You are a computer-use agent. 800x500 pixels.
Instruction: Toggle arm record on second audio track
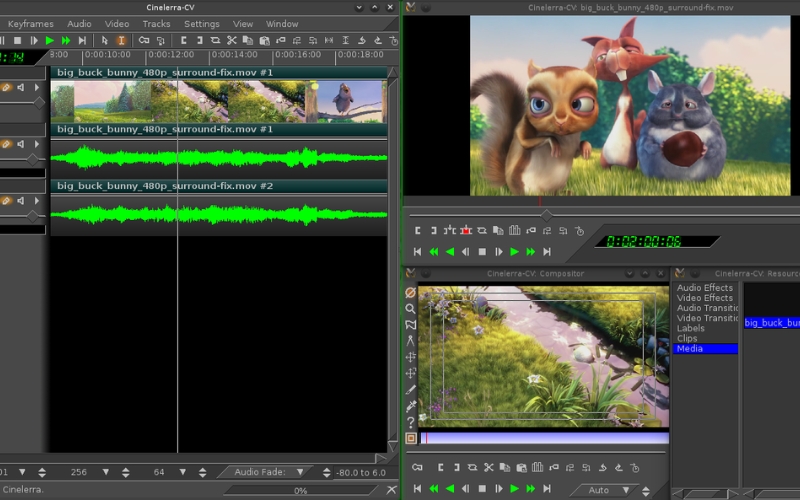point(6,201)
